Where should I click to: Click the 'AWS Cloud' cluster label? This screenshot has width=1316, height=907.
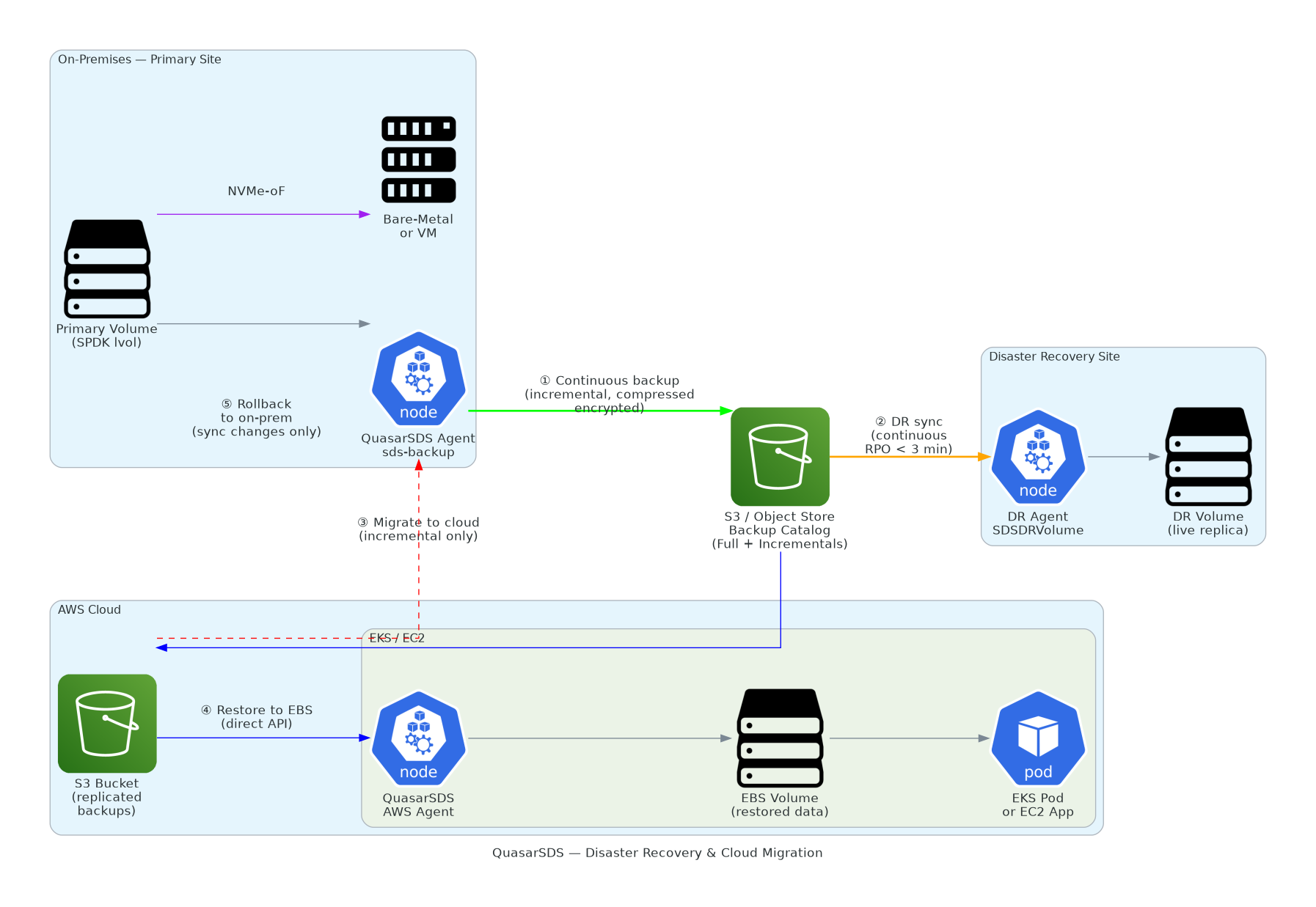tap(89, 609)
